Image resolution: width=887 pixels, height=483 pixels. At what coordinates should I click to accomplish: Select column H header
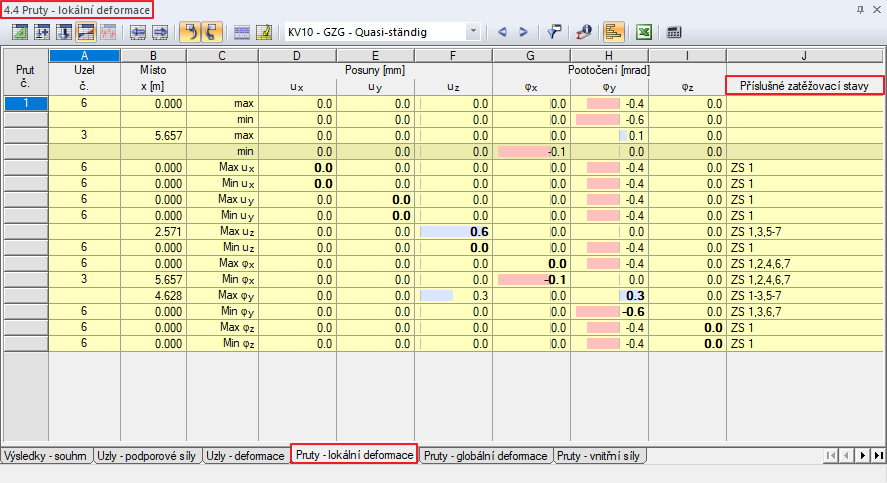coord(609,55)
